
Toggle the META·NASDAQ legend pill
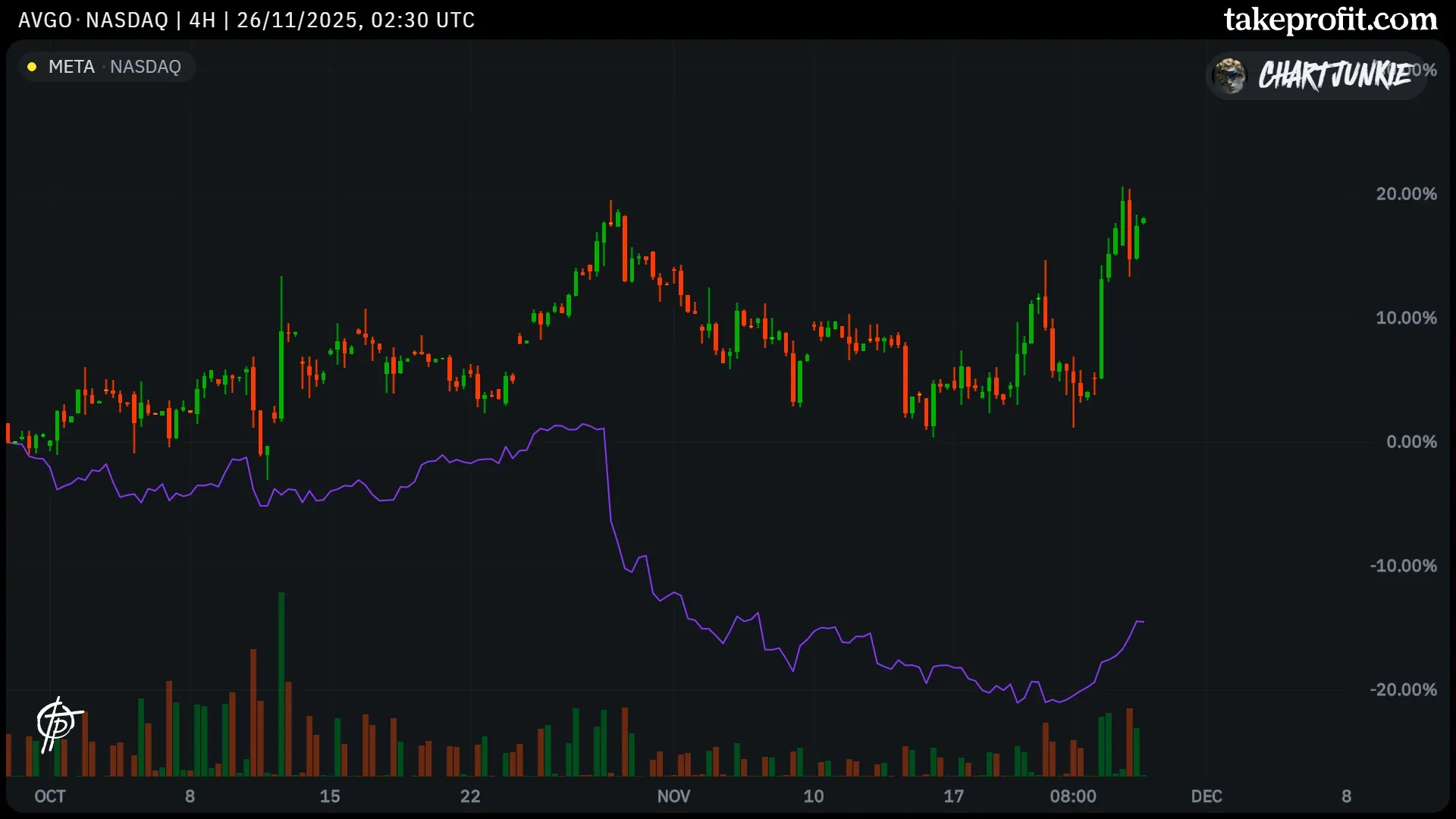tap(106, 67)
